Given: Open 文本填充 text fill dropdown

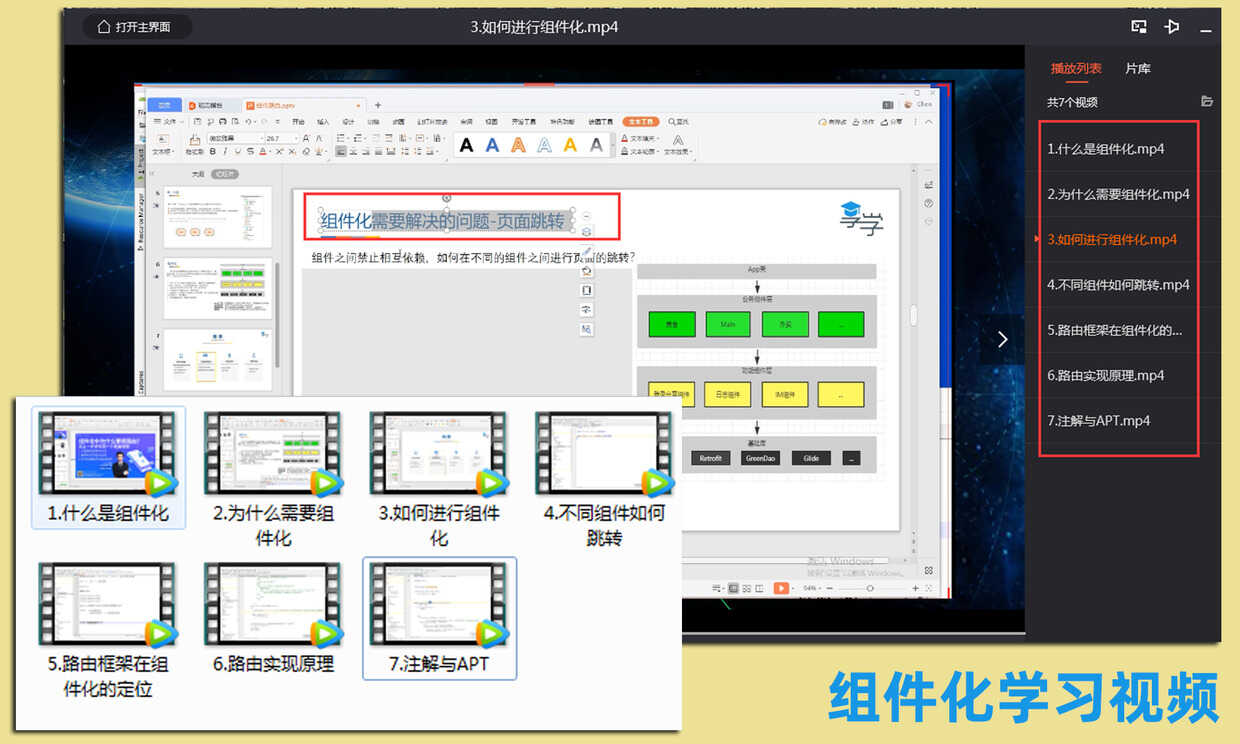Looking at the screenshot, I should click(640, 138).
